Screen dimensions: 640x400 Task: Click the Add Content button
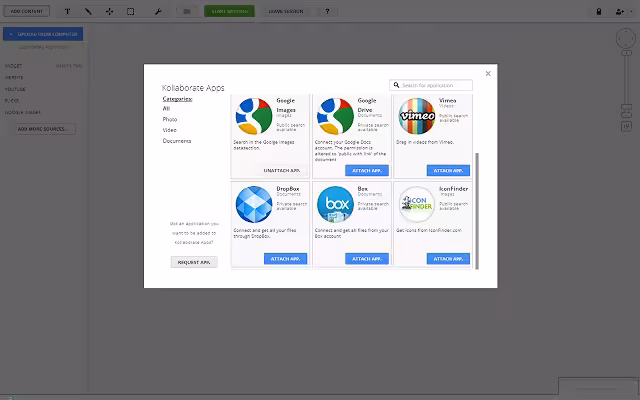click(x=27, y=11)
